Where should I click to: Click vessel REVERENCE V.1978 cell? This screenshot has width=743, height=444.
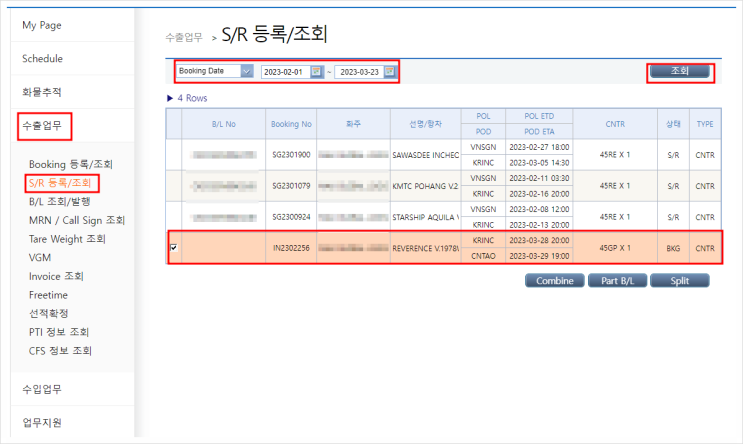(426, 248)
